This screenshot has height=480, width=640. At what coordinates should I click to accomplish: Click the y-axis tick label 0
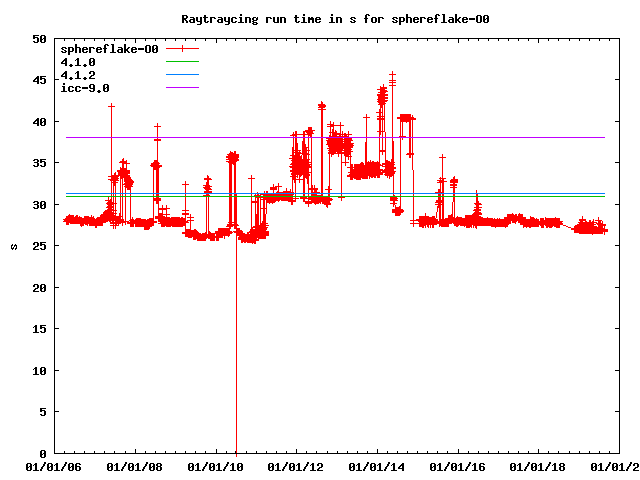coord(43,454)
